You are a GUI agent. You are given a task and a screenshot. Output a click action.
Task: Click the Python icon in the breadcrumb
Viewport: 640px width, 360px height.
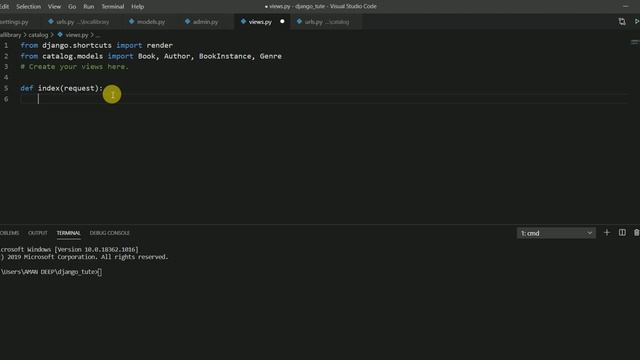pyautogui.click(x=60, y=35)
